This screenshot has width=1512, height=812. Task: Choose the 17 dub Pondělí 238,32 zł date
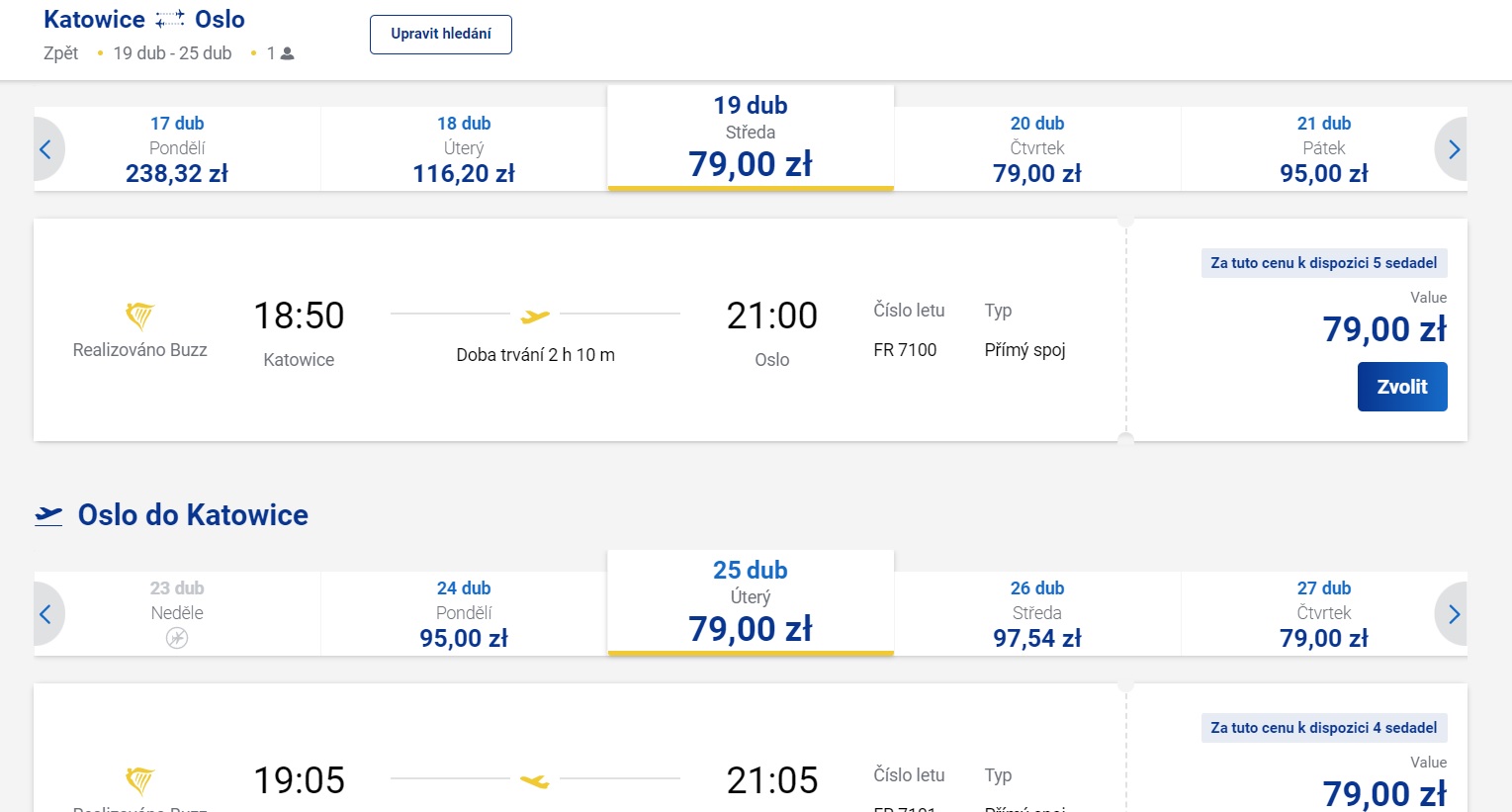[x=177, y=149]
